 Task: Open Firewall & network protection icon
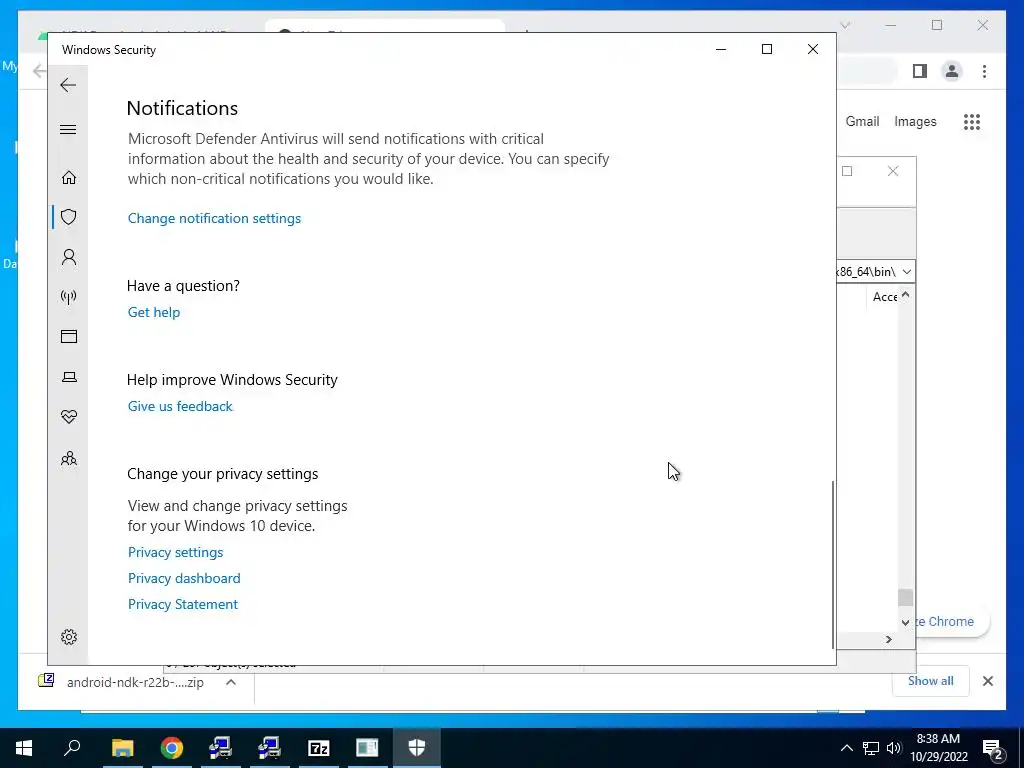[69, 297]
